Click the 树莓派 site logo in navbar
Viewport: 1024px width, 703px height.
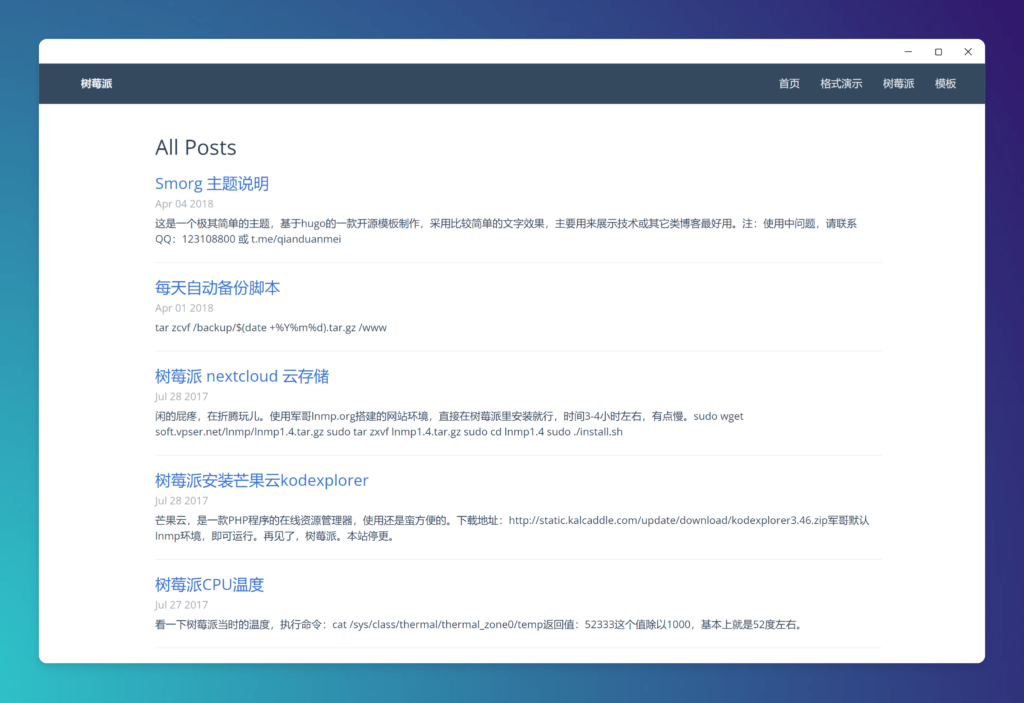coord(95,84)
